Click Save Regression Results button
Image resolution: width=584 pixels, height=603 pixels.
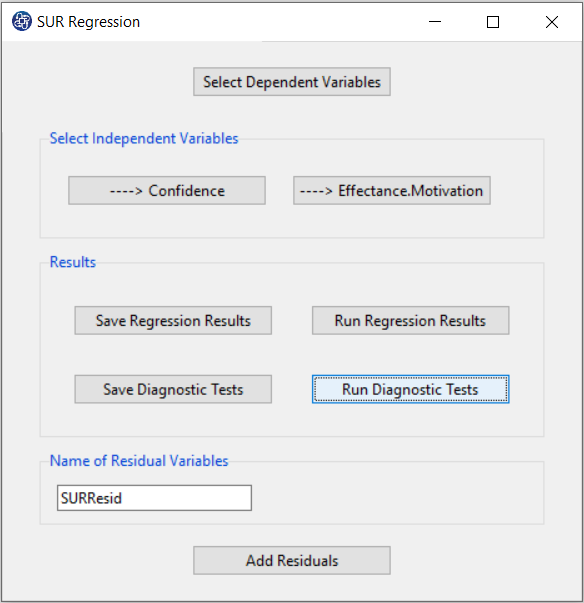[x=173, y=321]
